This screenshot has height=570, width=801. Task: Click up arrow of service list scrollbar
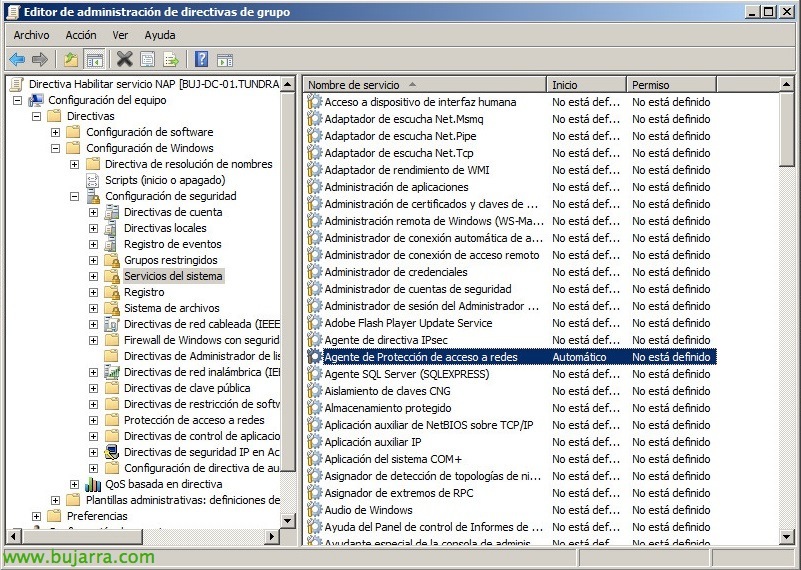click(787, 85)
